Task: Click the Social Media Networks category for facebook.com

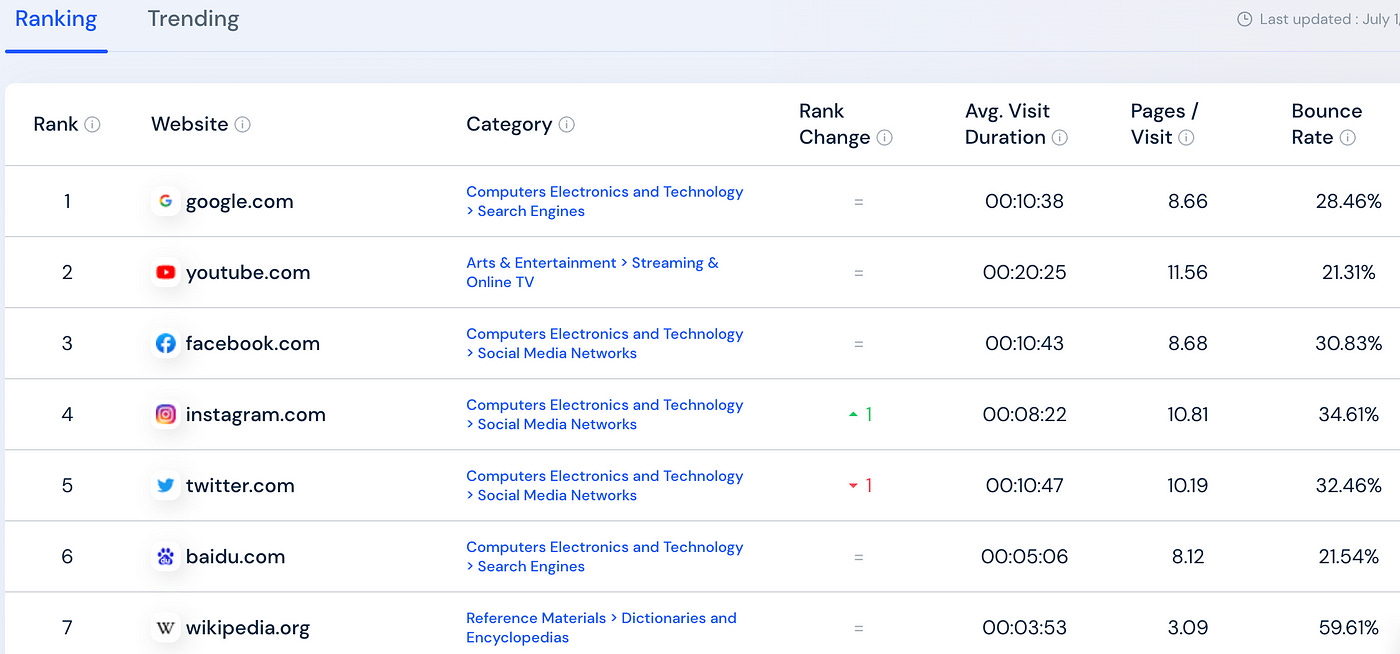Action: coord(605,343)
